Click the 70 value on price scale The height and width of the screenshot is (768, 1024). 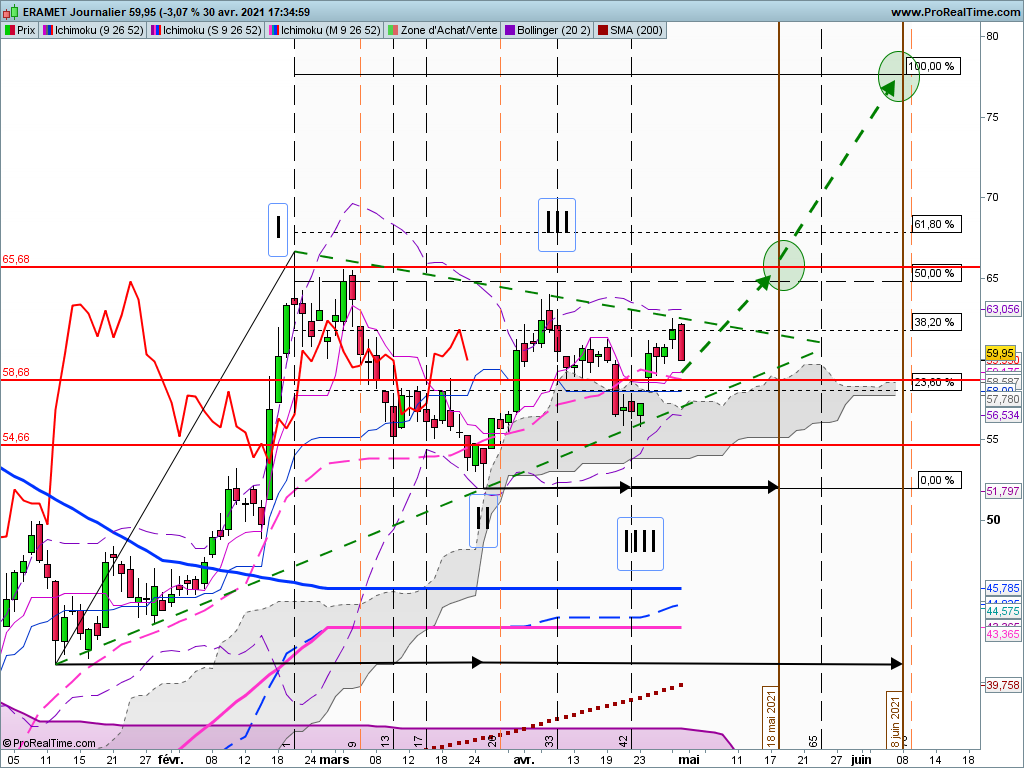point(993,197)
